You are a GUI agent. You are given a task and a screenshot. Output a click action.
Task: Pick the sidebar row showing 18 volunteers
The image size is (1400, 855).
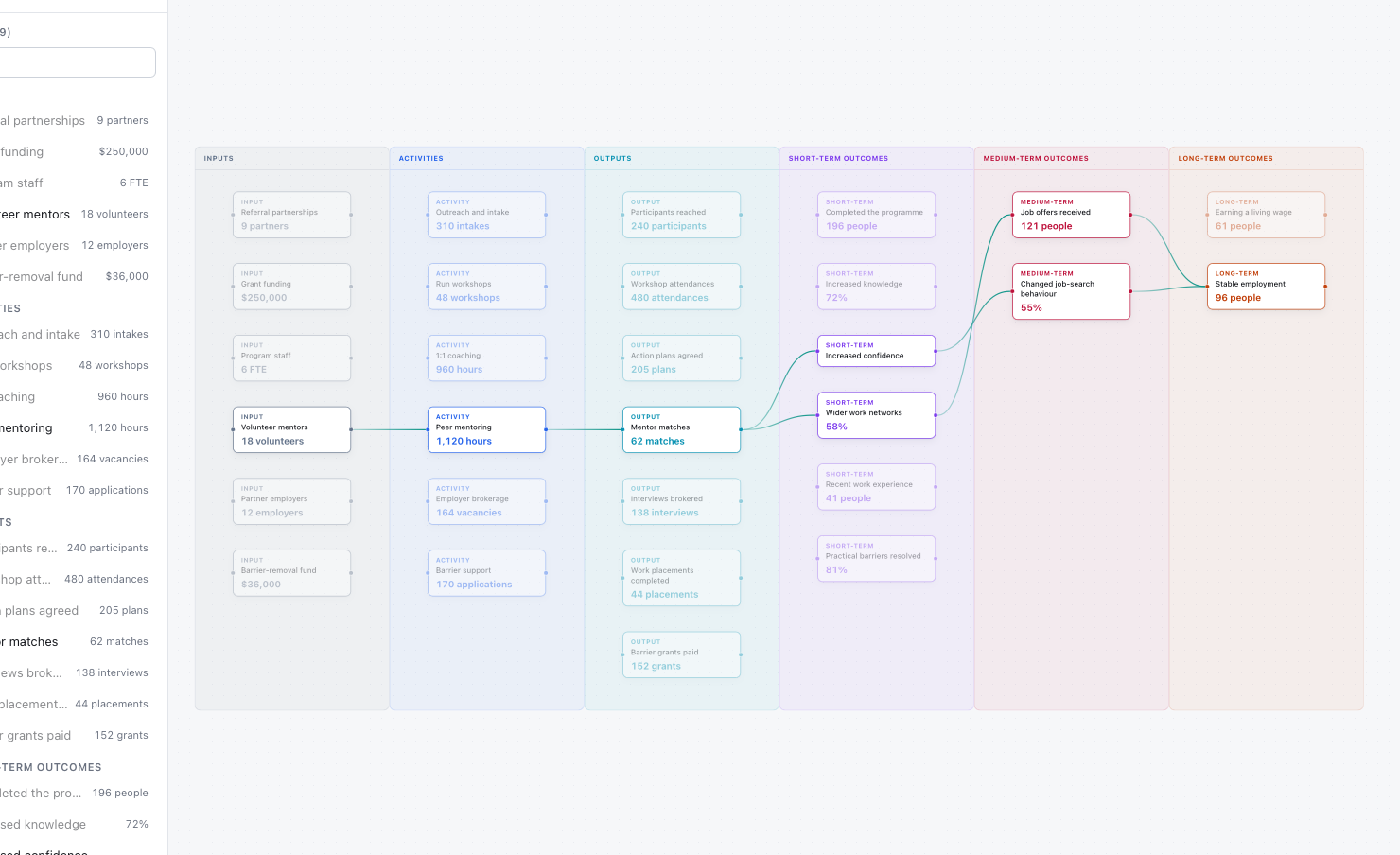[x=76, y=214]
